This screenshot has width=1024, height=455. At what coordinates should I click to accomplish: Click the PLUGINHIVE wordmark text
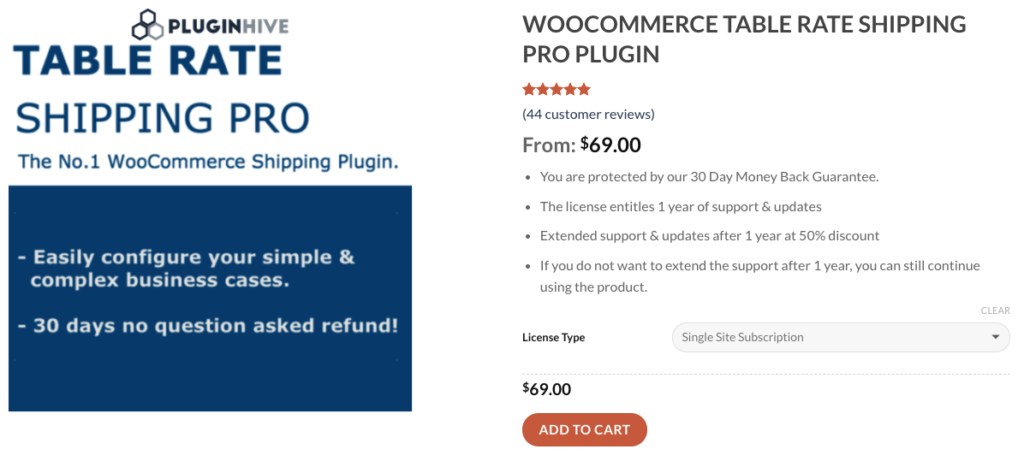pyautogui.click(x=227, y=24)
